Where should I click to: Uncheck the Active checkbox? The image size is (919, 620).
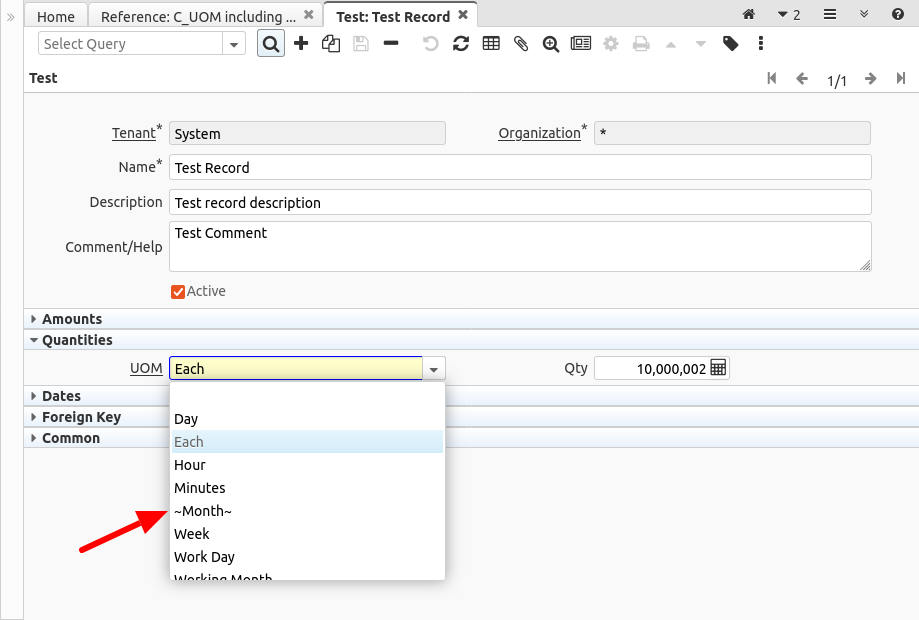[x=178, y=292]
